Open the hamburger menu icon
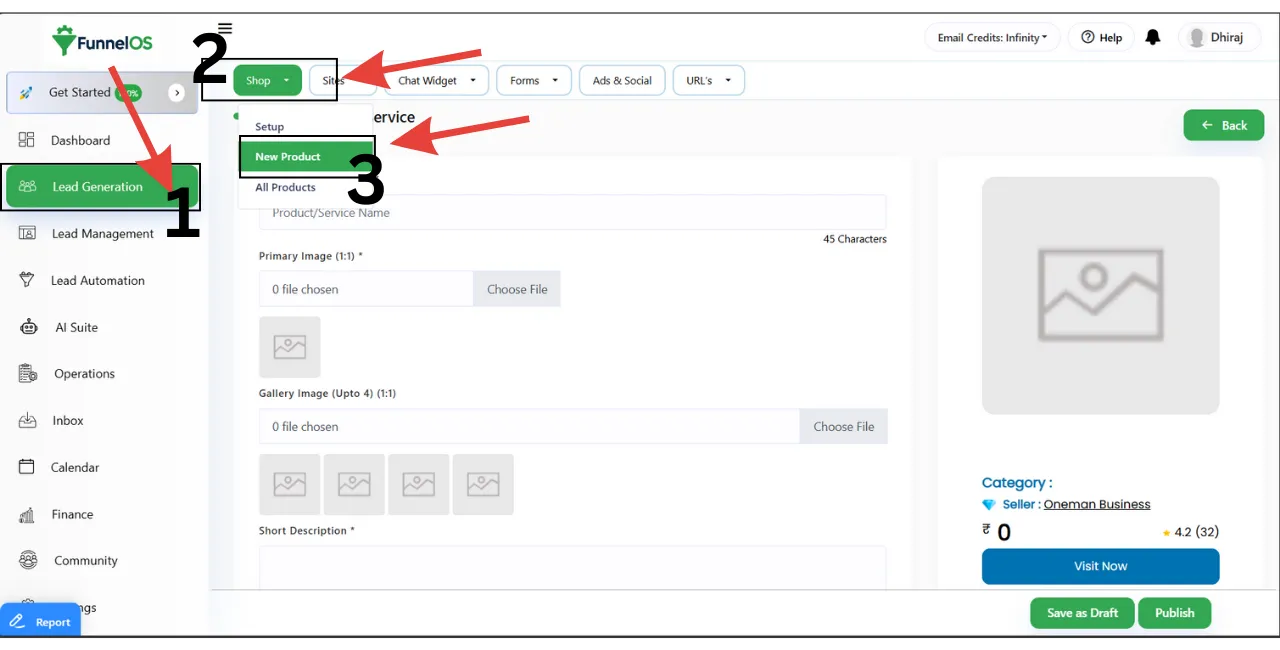 tap(225, 29)
